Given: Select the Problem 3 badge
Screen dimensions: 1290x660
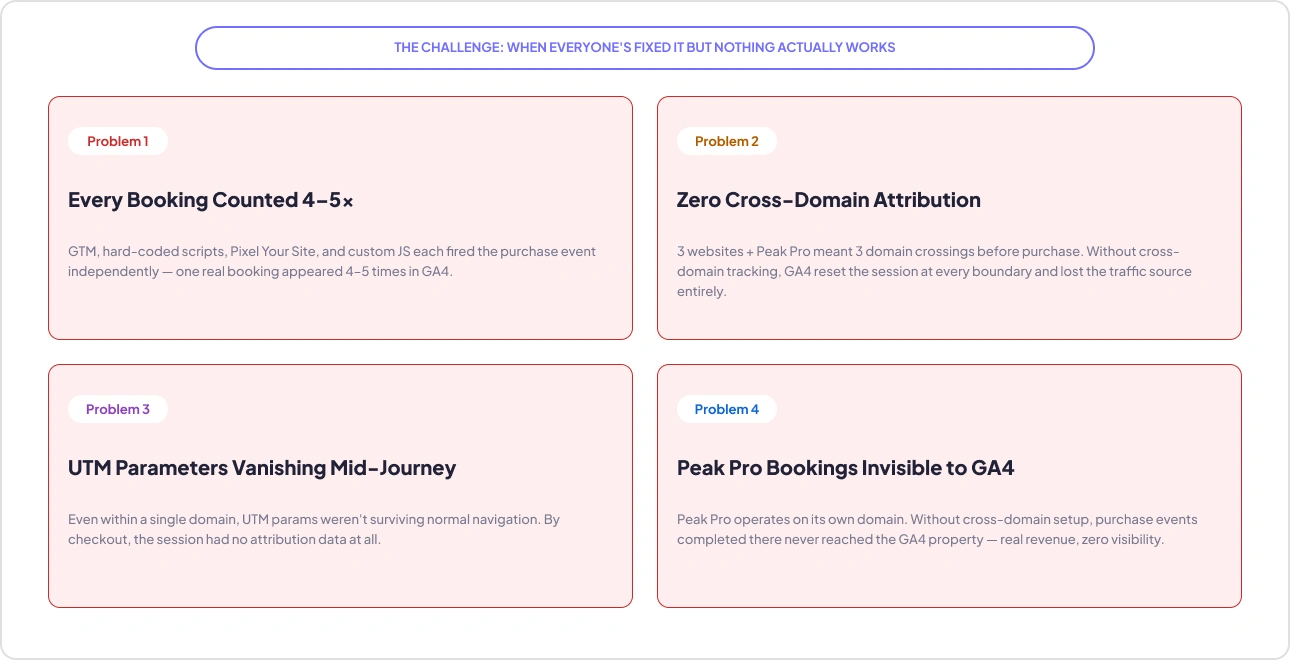Looking at the screenshot, I should (118, 409).
